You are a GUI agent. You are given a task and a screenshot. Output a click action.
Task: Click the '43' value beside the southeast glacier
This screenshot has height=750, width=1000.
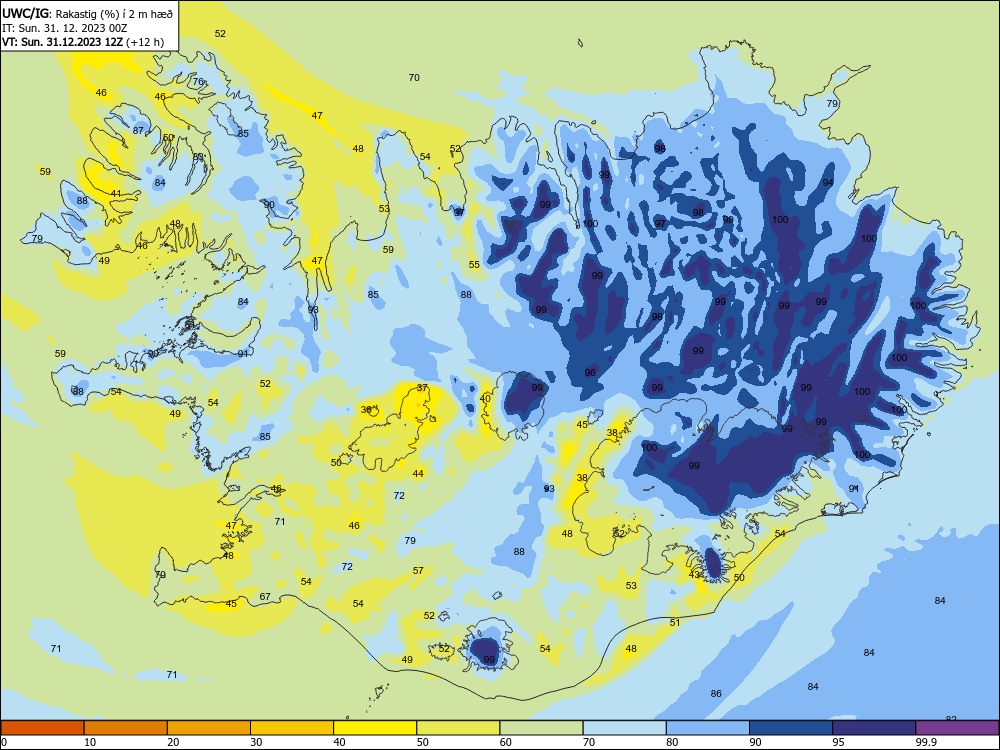(695, 575)
